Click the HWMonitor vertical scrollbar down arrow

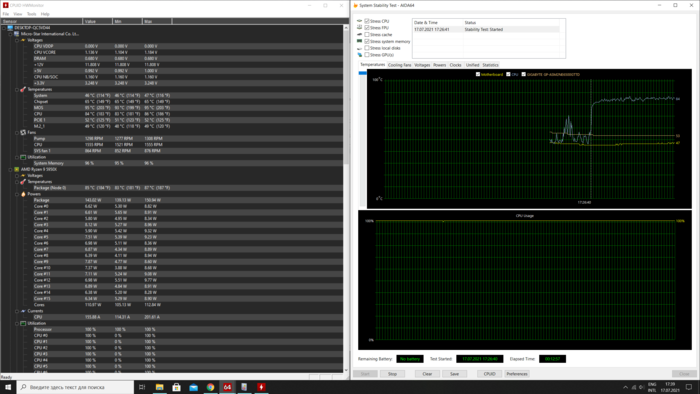click(x=346, y=370)
